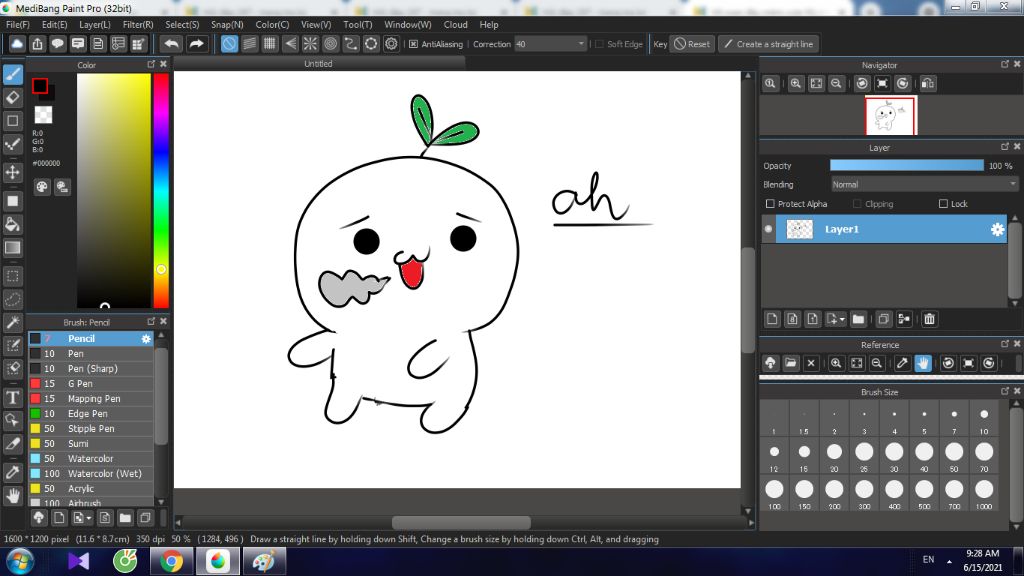
Task: Open the Windows Start menu
Action: click(20, 562)
